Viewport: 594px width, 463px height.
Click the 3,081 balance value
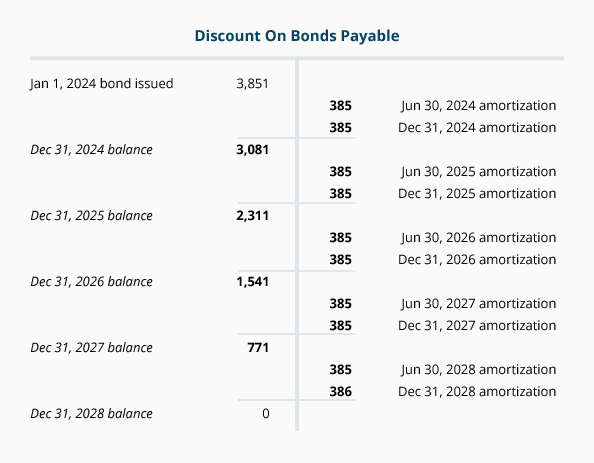252,149
